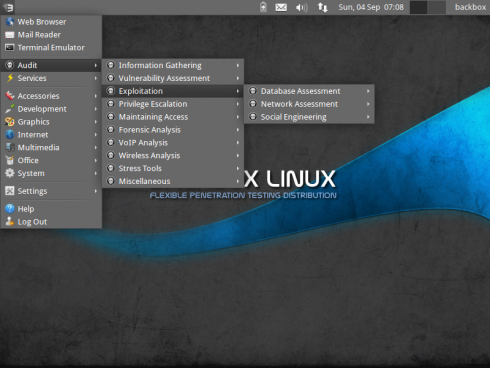Click the battery indicator in the panel

coord(263,7)
